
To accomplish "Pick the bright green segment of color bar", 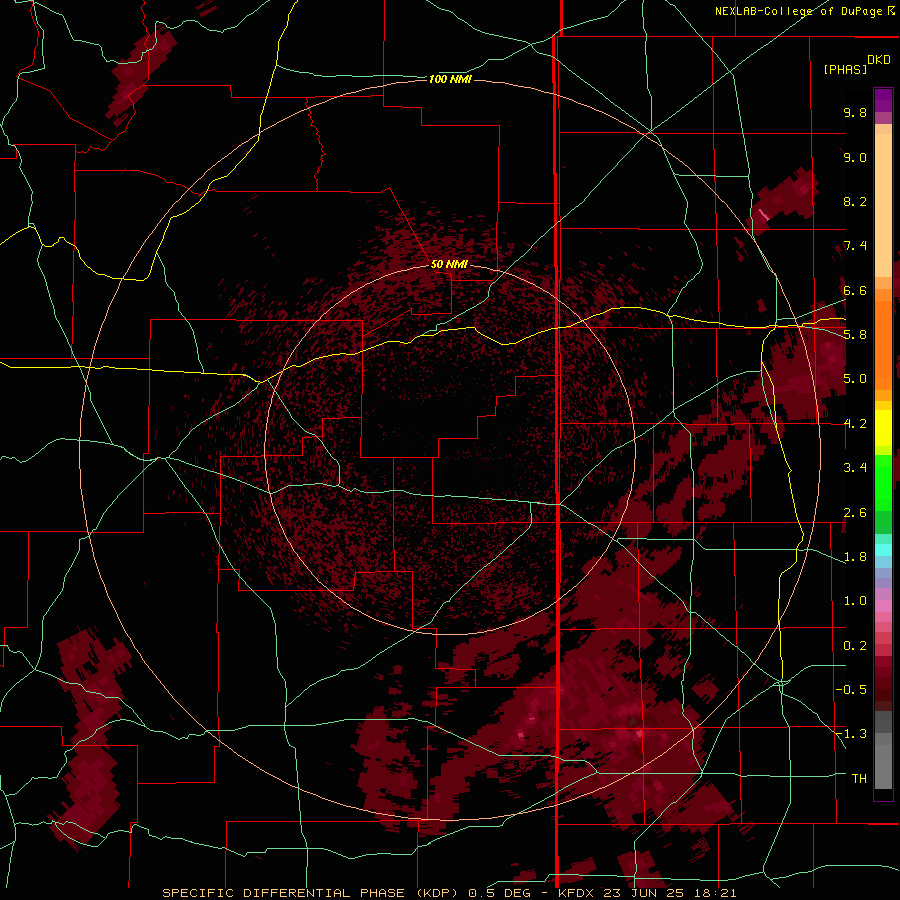I will tap(883, 482).
